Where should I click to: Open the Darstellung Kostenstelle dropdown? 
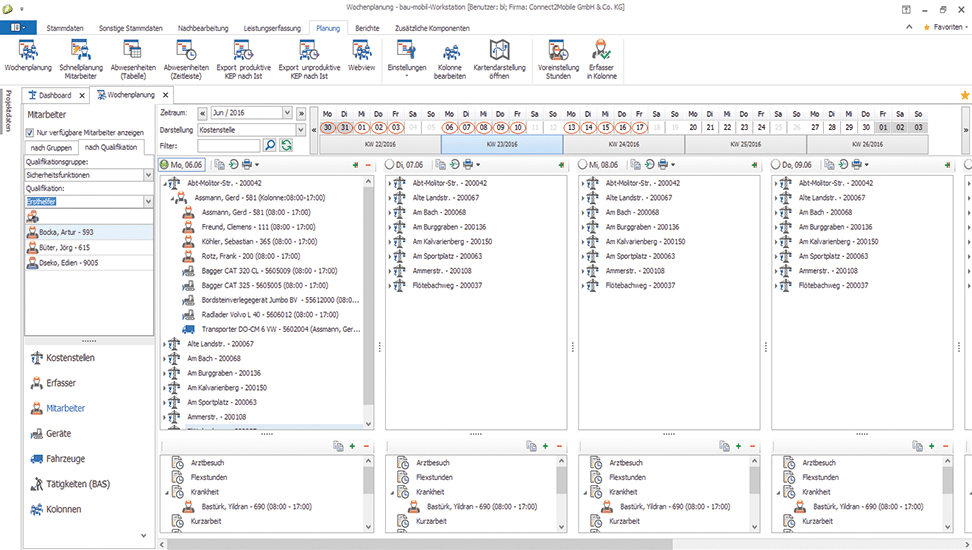pyautogui.click(x=299, y=130)
